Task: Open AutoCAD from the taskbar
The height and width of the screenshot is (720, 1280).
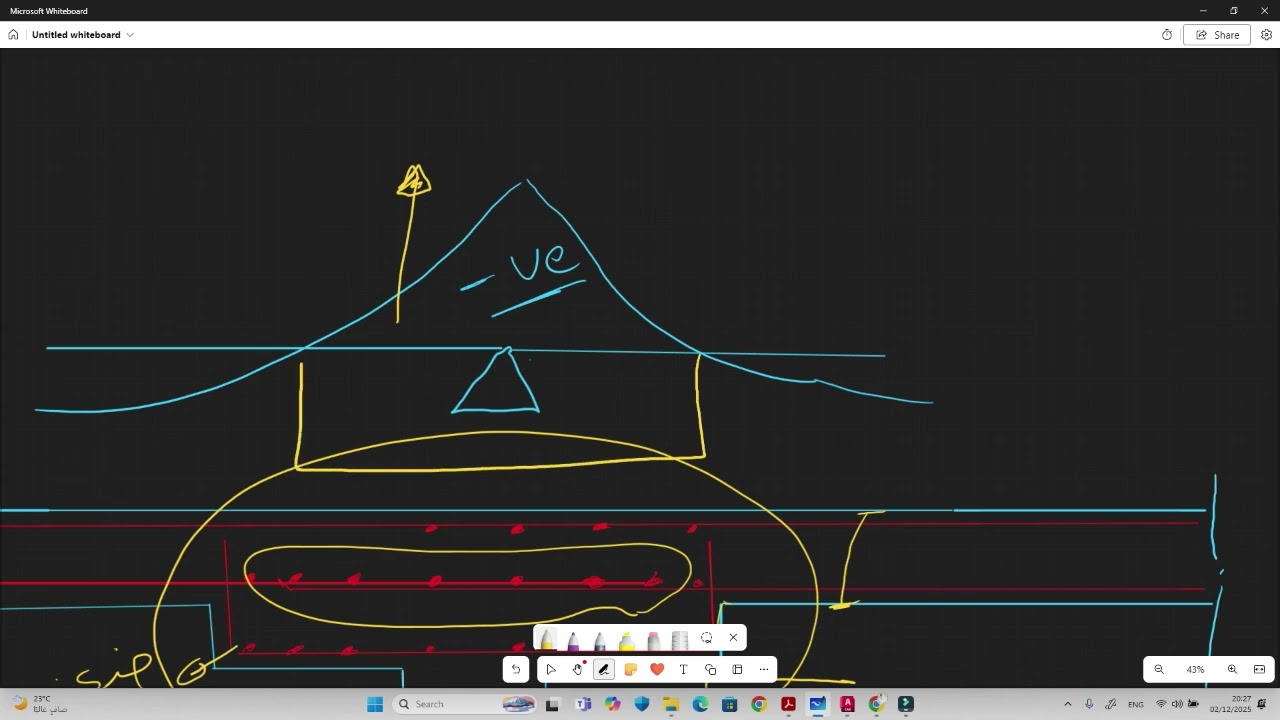Action: click(x=847, y=704)
